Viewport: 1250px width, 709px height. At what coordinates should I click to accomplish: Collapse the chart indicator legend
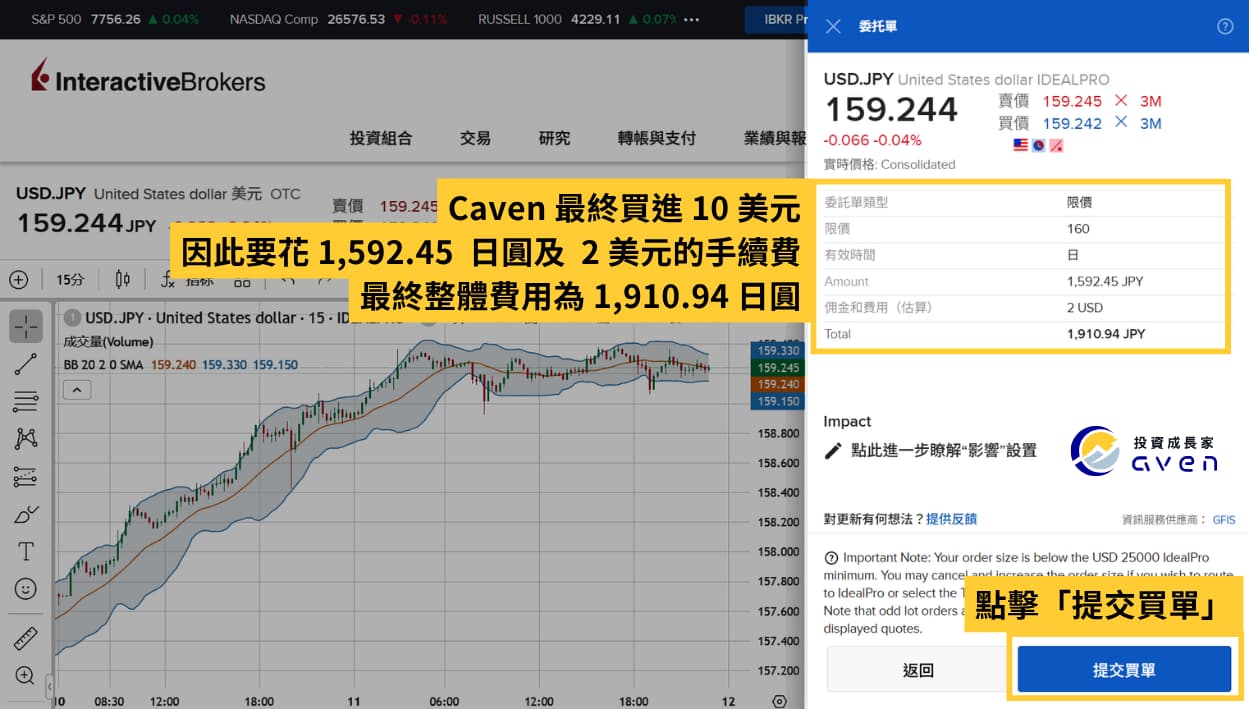(x=77, y=390)
